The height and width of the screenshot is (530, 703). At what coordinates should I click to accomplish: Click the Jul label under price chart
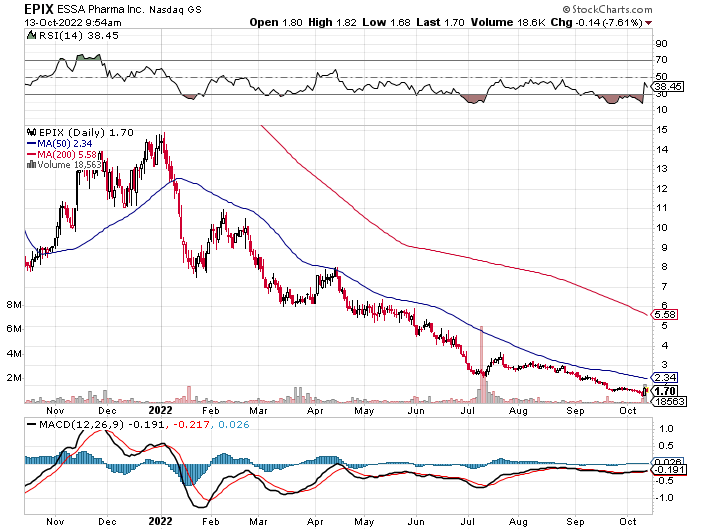coord(468,410)
